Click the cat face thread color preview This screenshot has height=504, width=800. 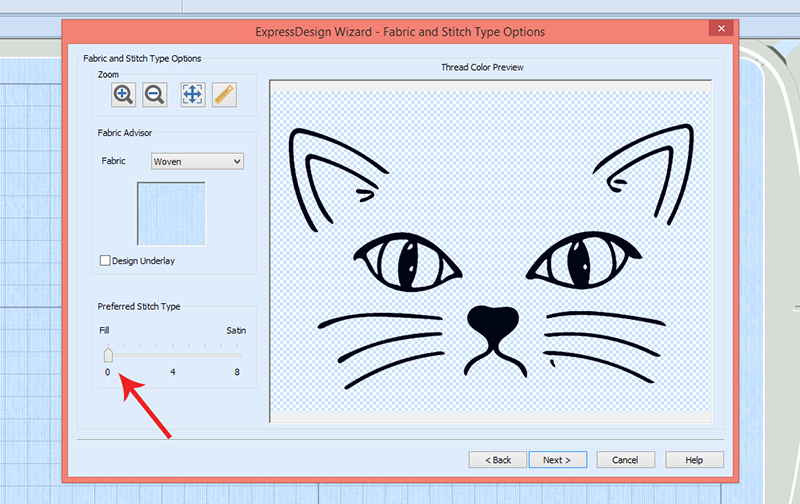click(490, 251)
